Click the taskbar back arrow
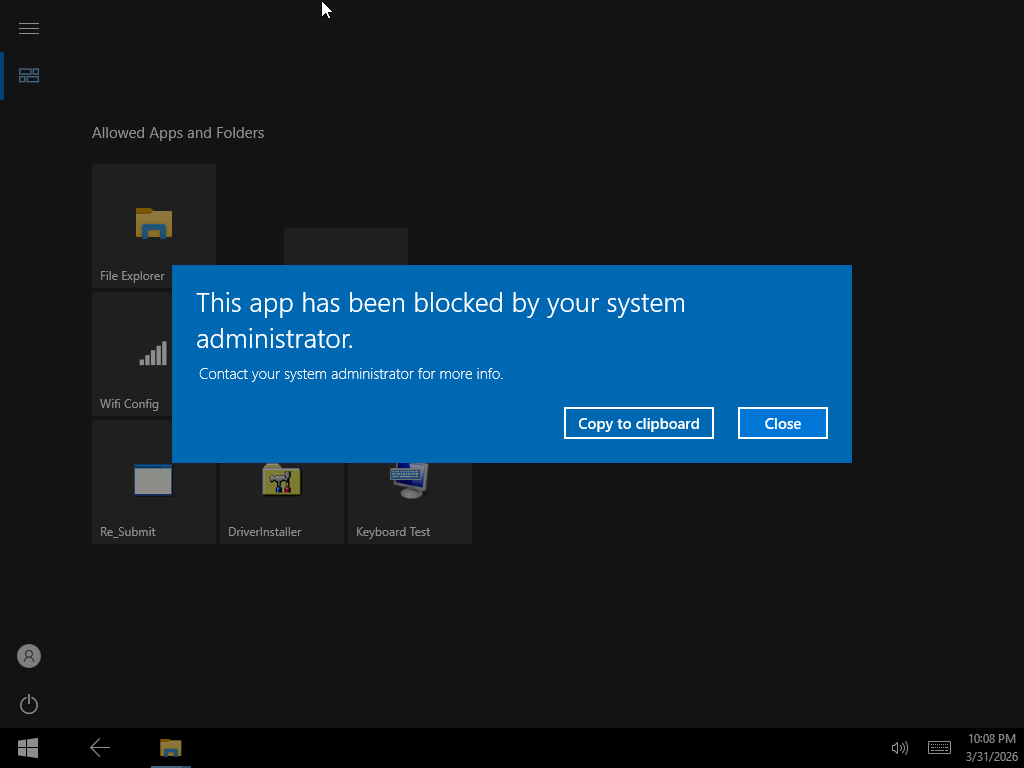The width and height of the screenshot is (1024, 768). click(100, 747)
